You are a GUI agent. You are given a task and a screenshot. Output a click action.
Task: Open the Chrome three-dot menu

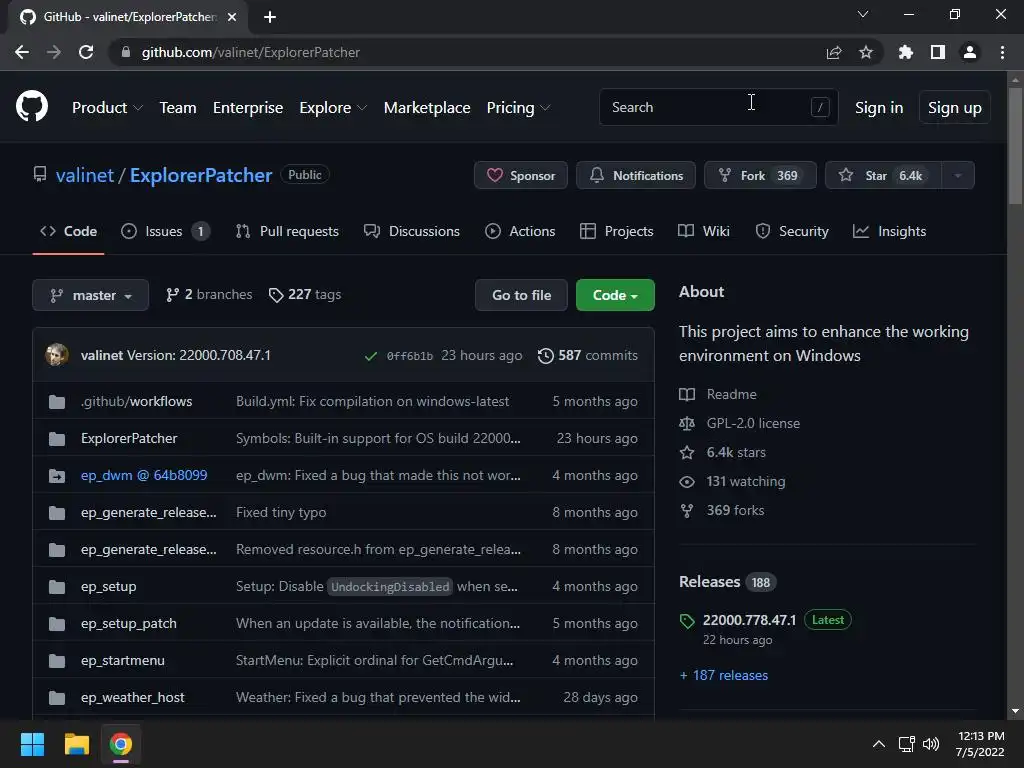pos(1002,52)
